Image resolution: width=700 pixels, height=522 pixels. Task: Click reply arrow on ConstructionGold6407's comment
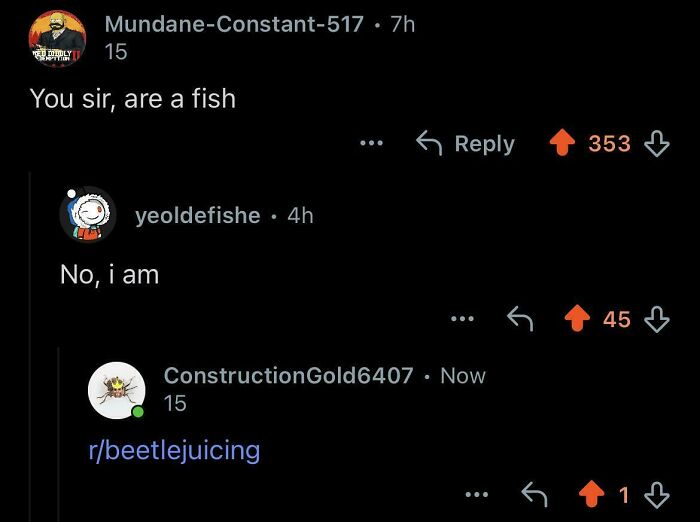tap(535, 494)
